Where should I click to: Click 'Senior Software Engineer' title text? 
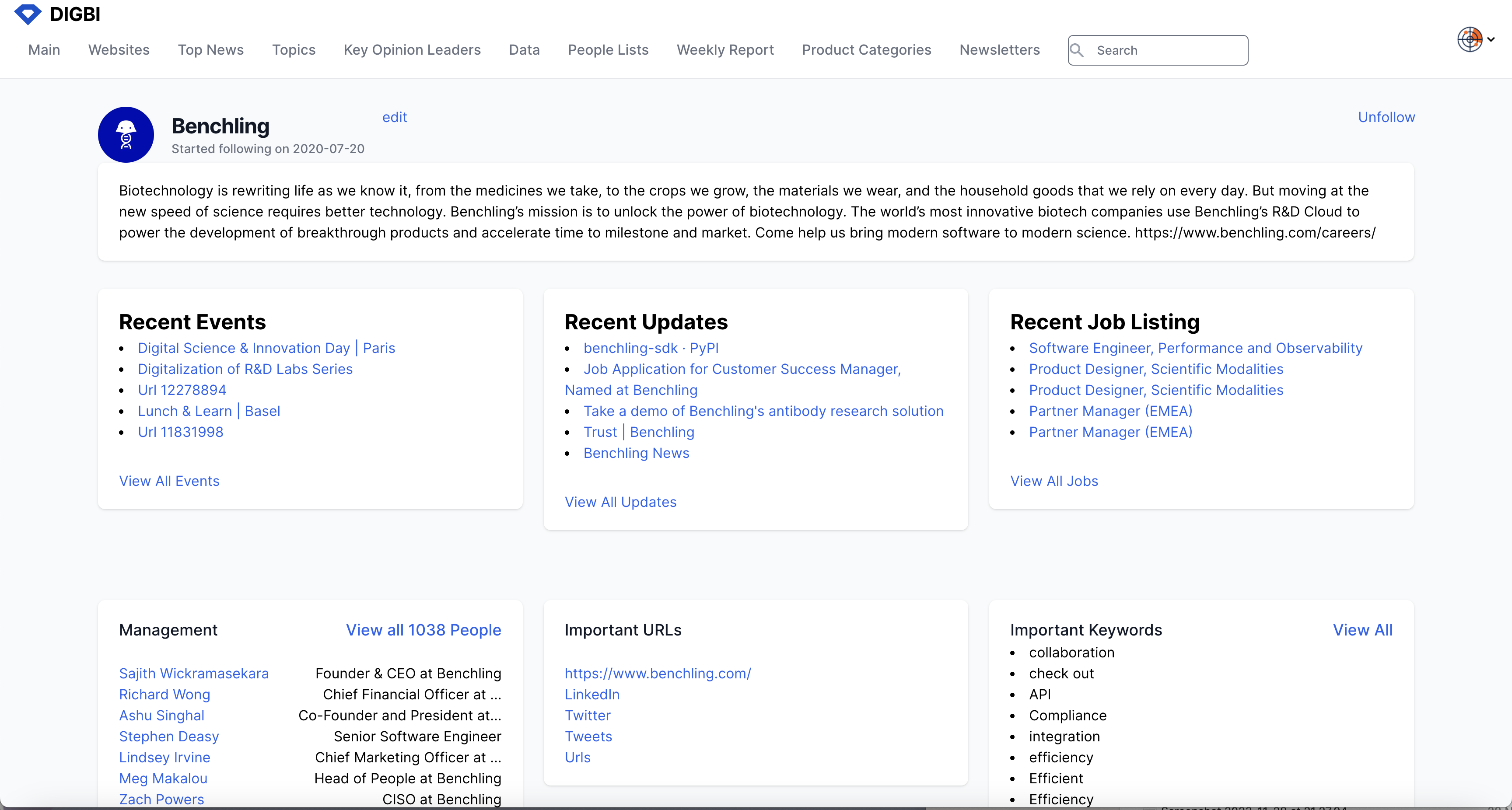(417, 737)
